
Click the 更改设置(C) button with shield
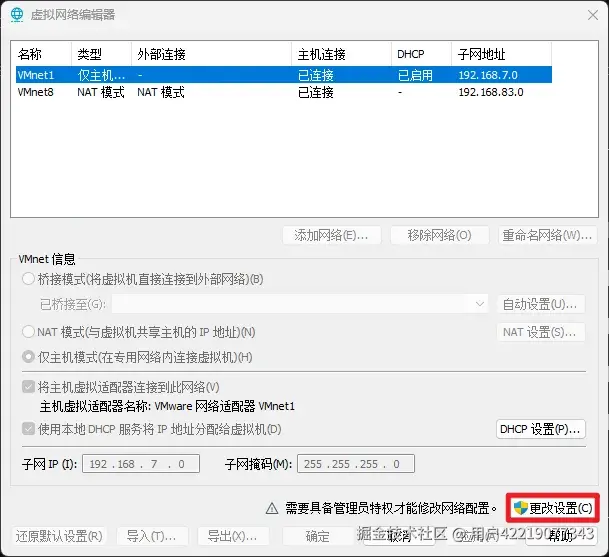click(x=553, y=508)
